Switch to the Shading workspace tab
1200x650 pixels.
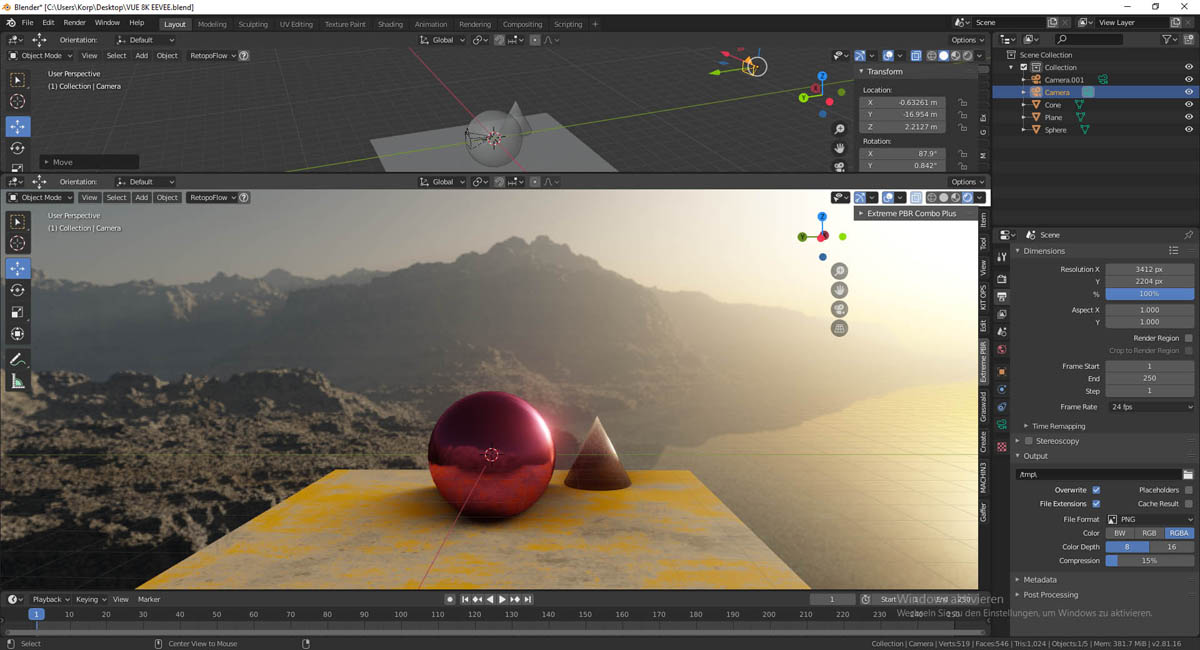tap(390, 24)
